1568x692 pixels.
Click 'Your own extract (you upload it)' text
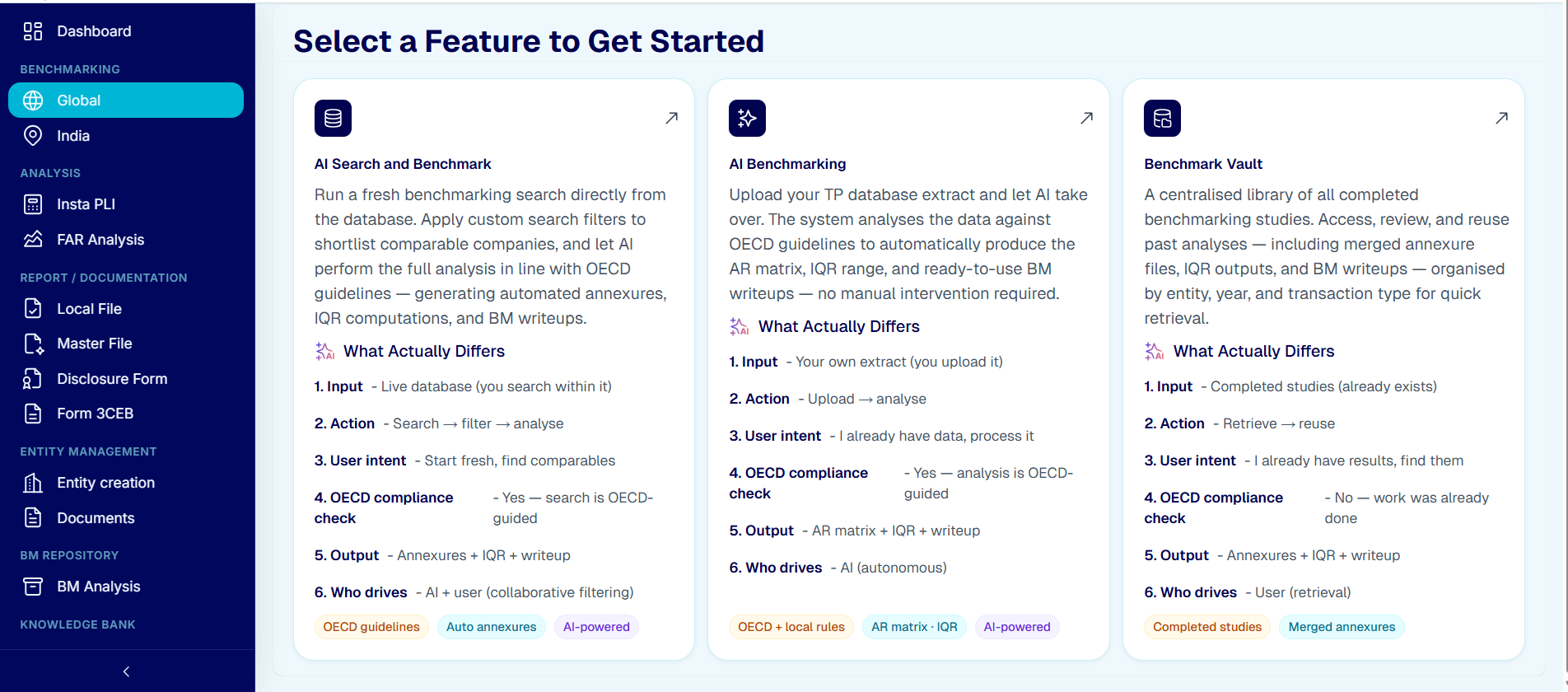point(899,362)
